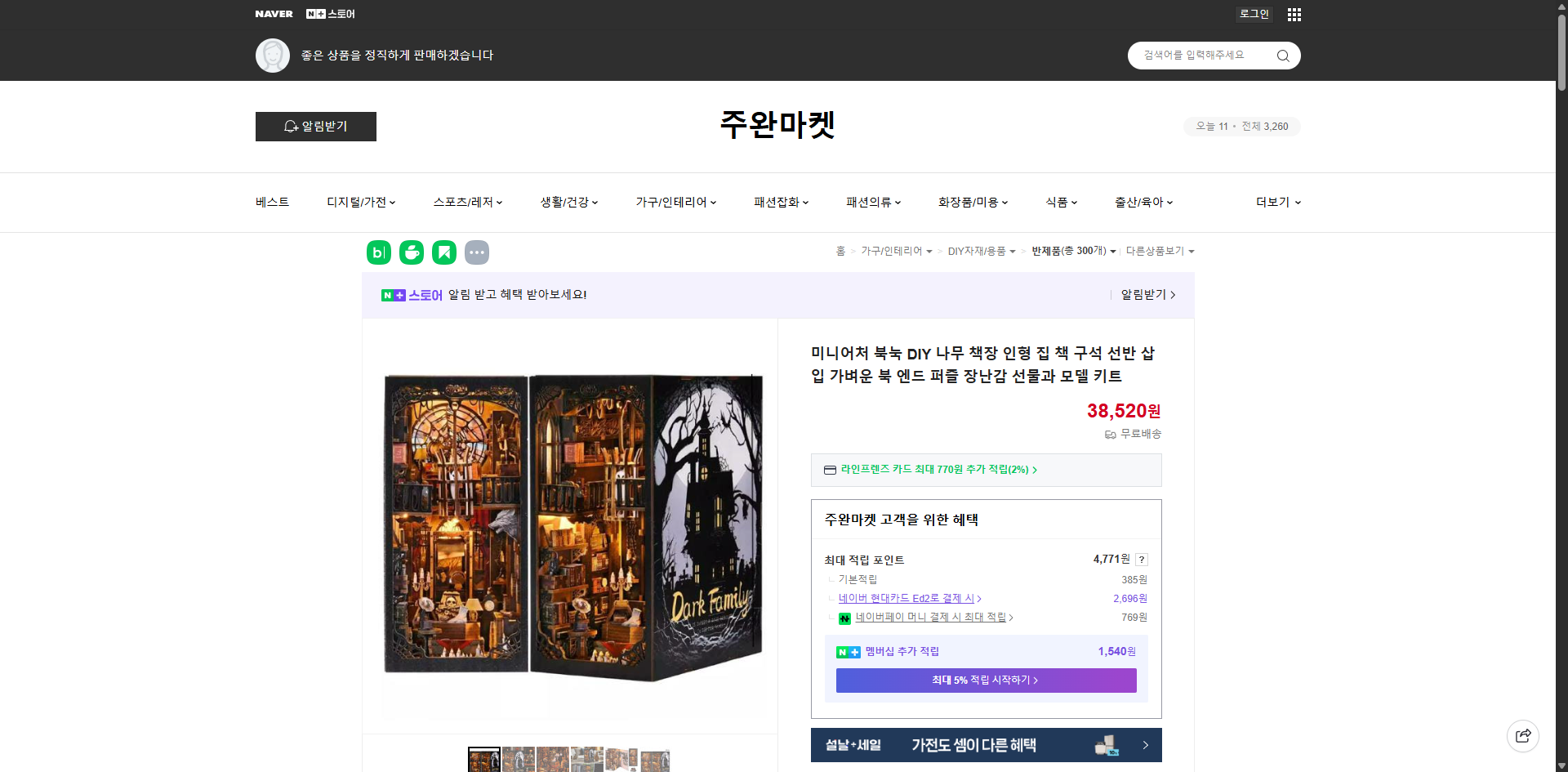The width and height of the screenshot is (1568, 772).
Task: Save product with the Keep bookmark icon
Action: pyautogui.click(x=443, y=252)
